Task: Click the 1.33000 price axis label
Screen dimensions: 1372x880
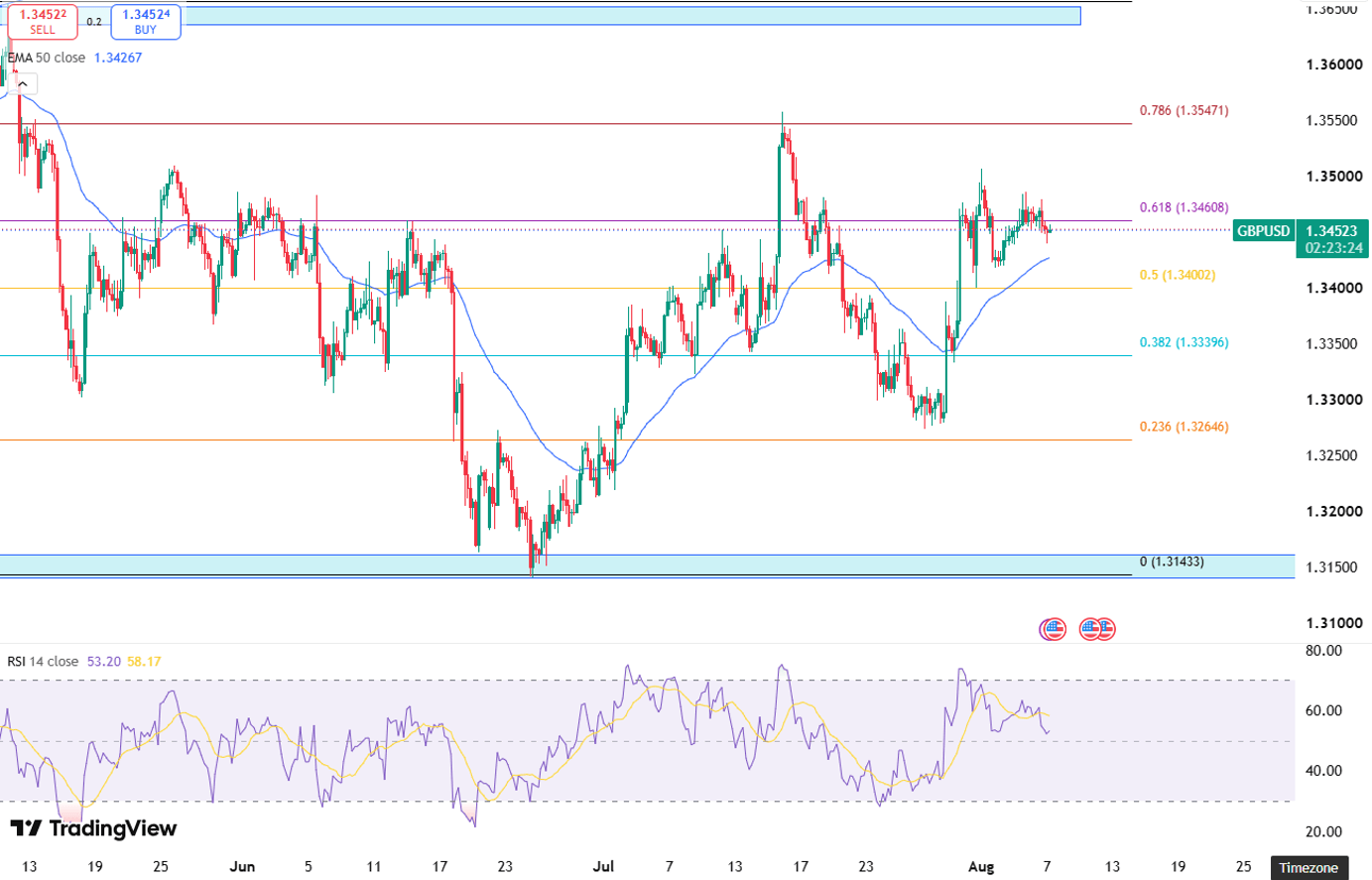Action: (1334, 400)
